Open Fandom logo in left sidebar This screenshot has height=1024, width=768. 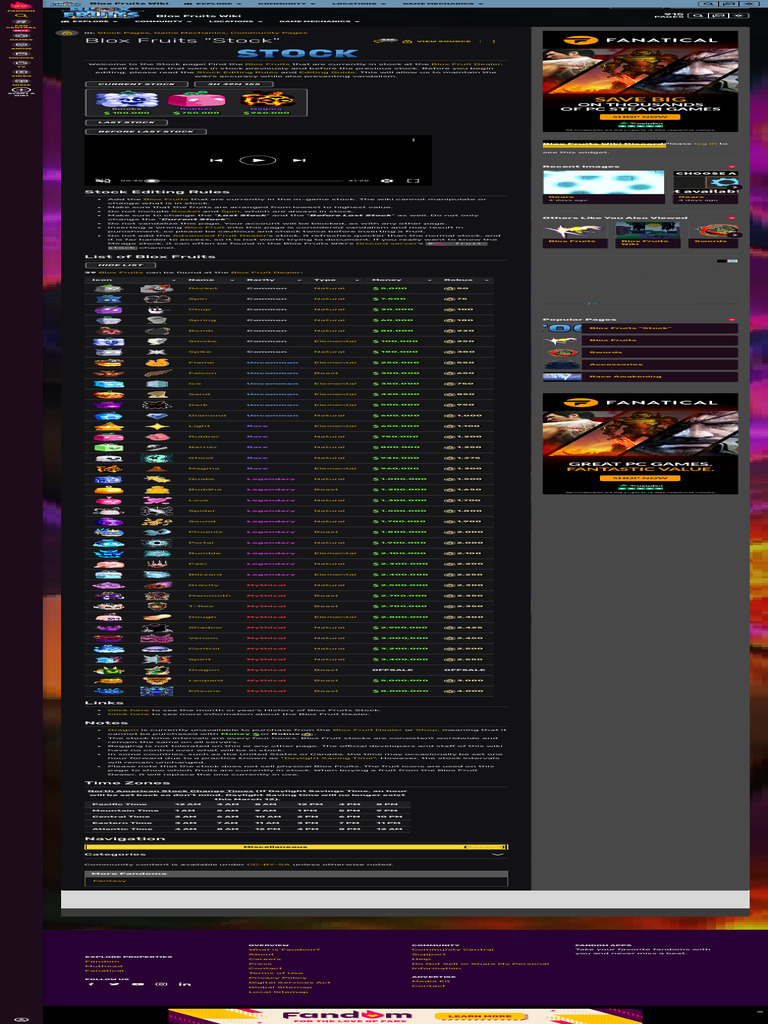coord(21,6)
